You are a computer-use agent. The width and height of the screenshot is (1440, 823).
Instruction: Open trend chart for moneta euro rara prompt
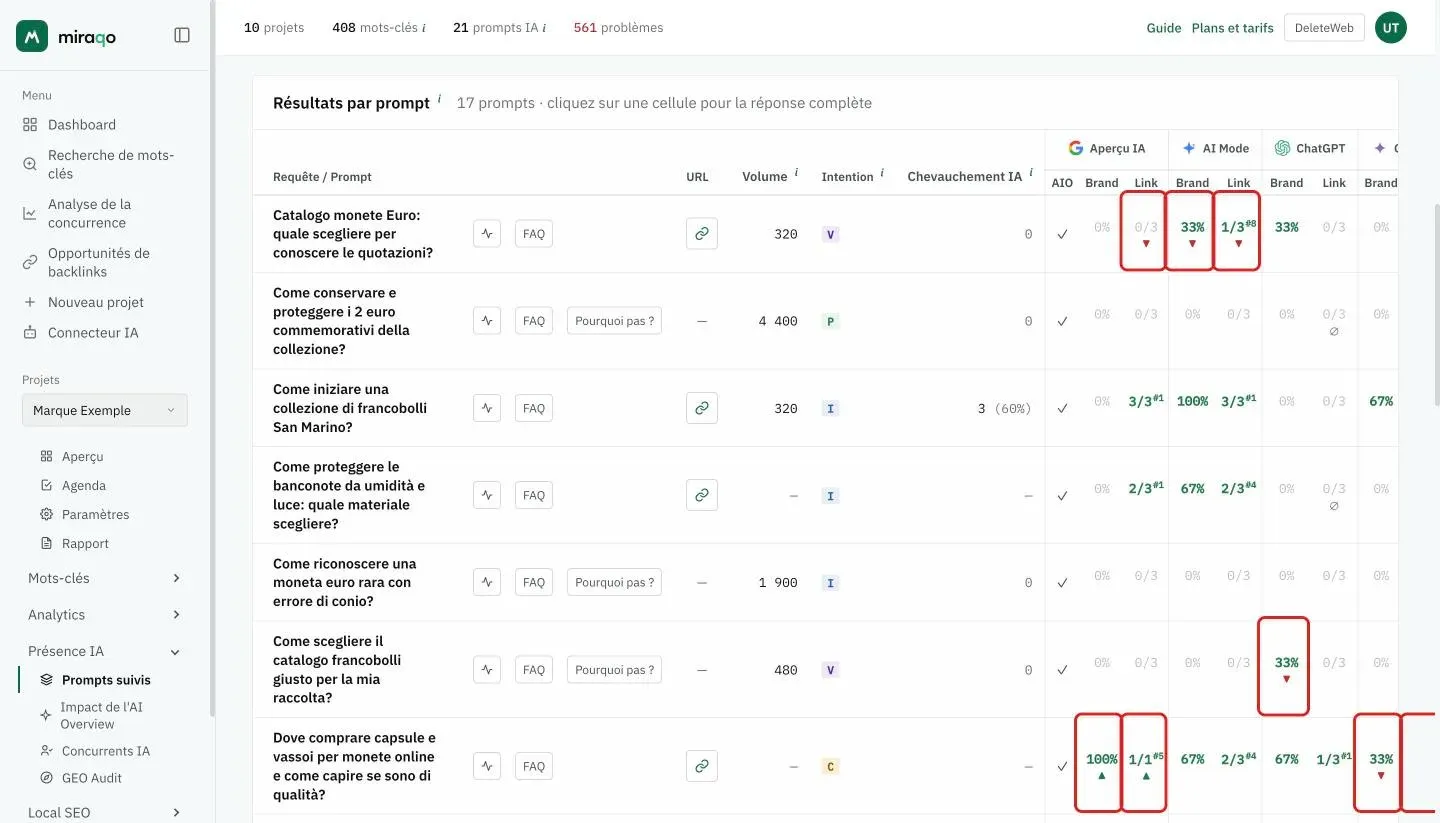[x=487, y=582]
